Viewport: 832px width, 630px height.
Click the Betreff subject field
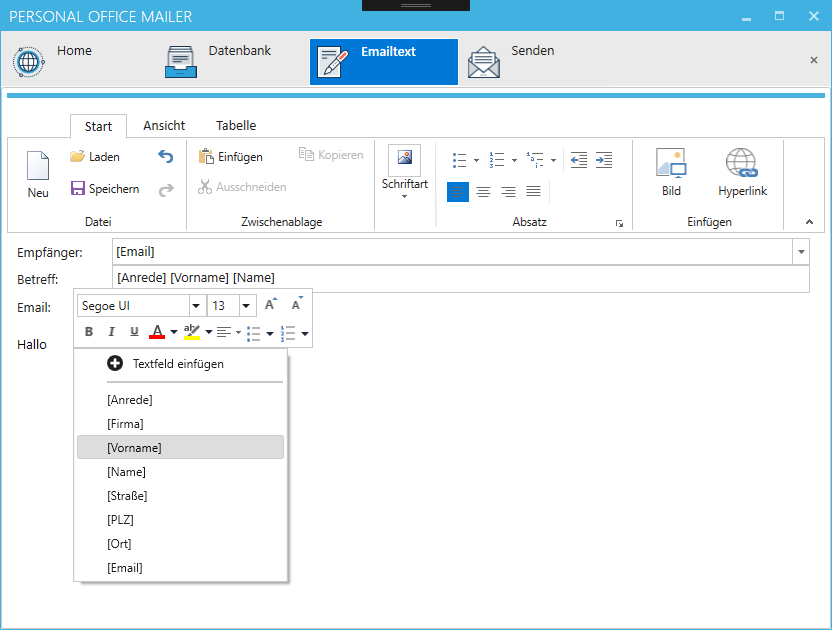pyautogui.click(x=461, y=278)
